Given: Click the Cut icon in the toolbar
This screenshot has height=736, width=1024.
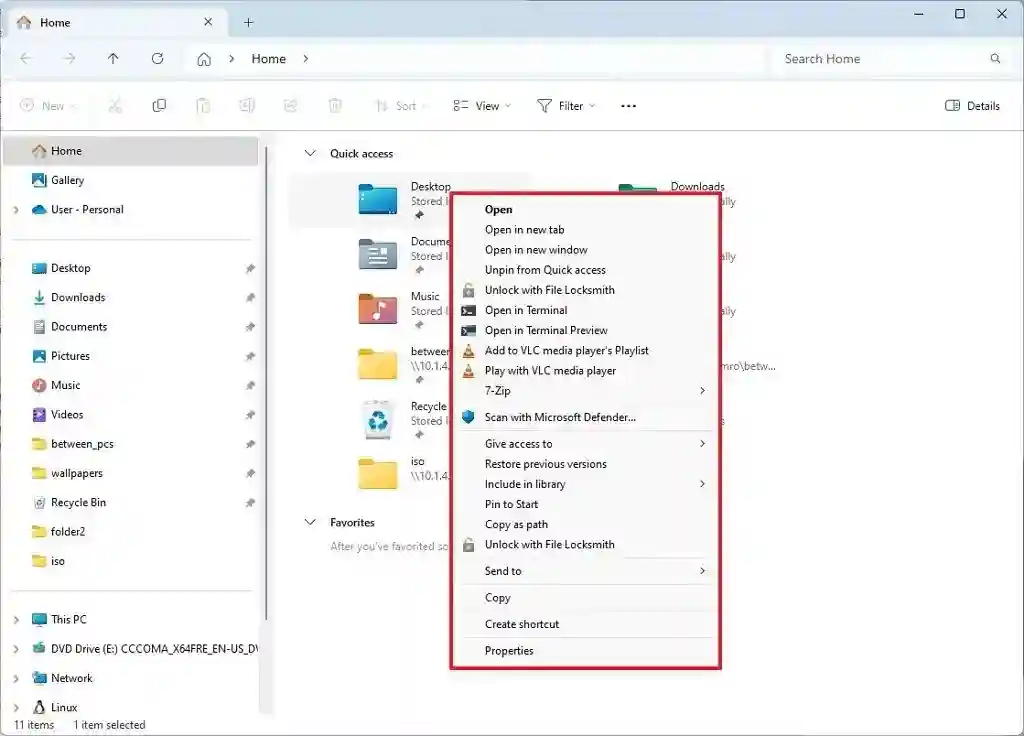Looking at the screenshot, I should [x=115, y=105].
